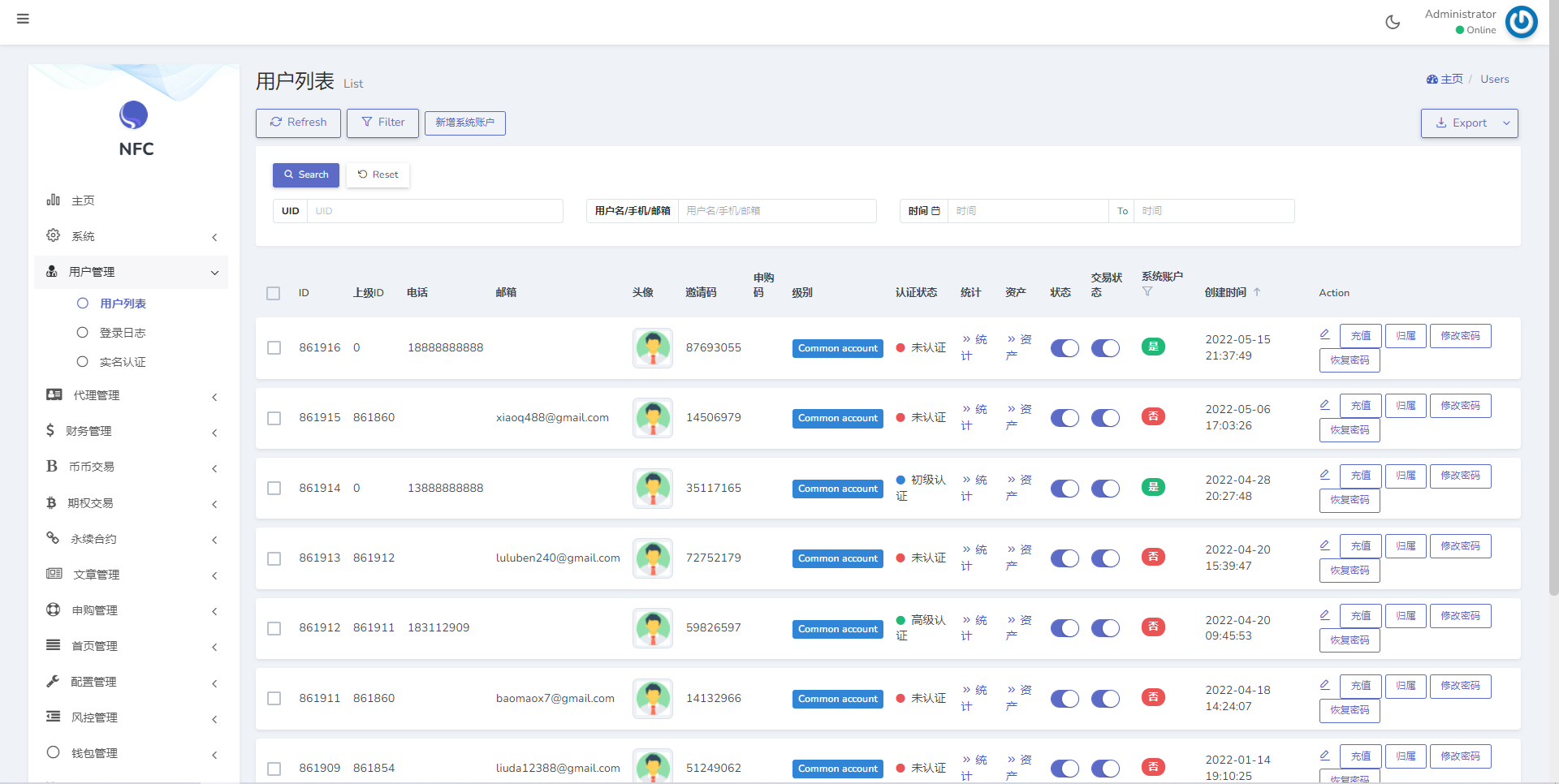Toggle 交易状态 switch for user 861913
The image size is (1559, 784).
pos(1104,558)
